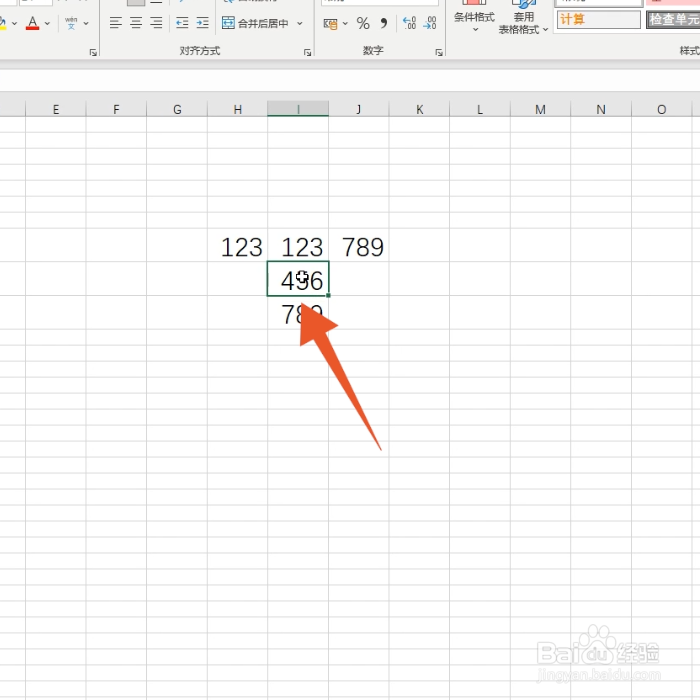Align text to the right
The width and height of the screenshot is (700, 700).
pos(156,23)
